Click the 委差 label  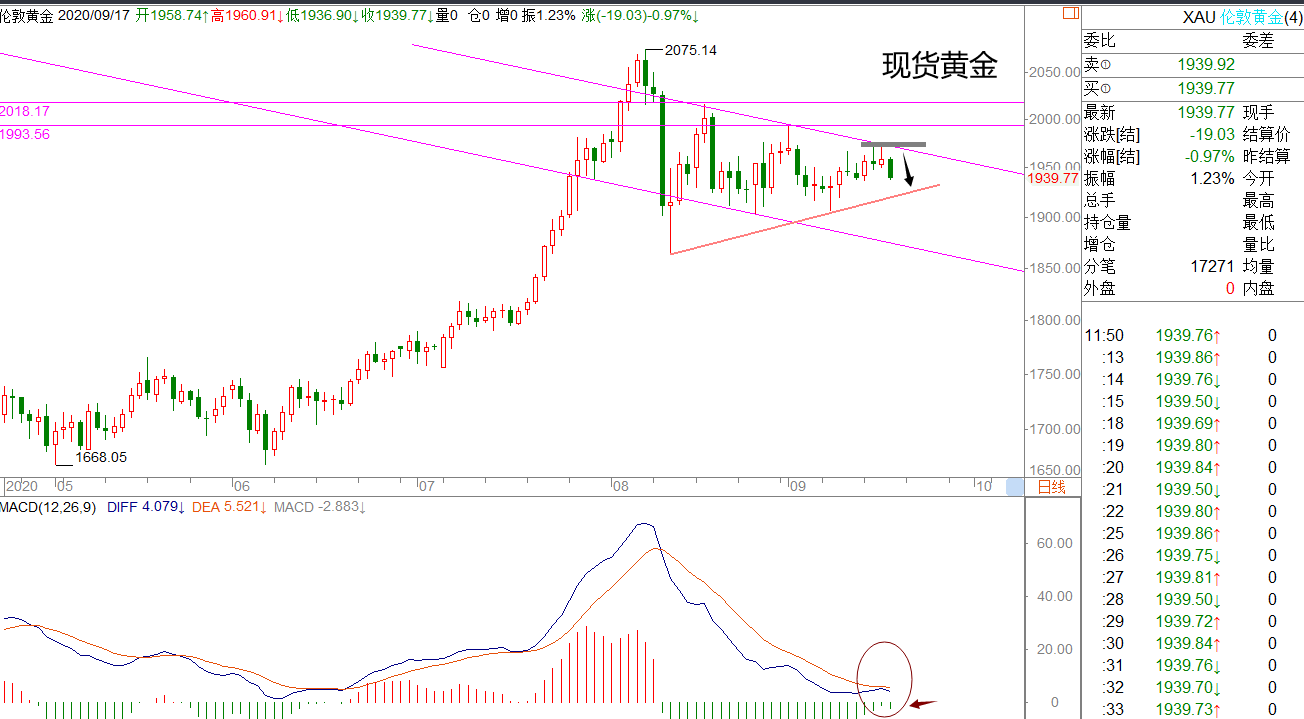pyautogui.click(x=1258, y=42)
